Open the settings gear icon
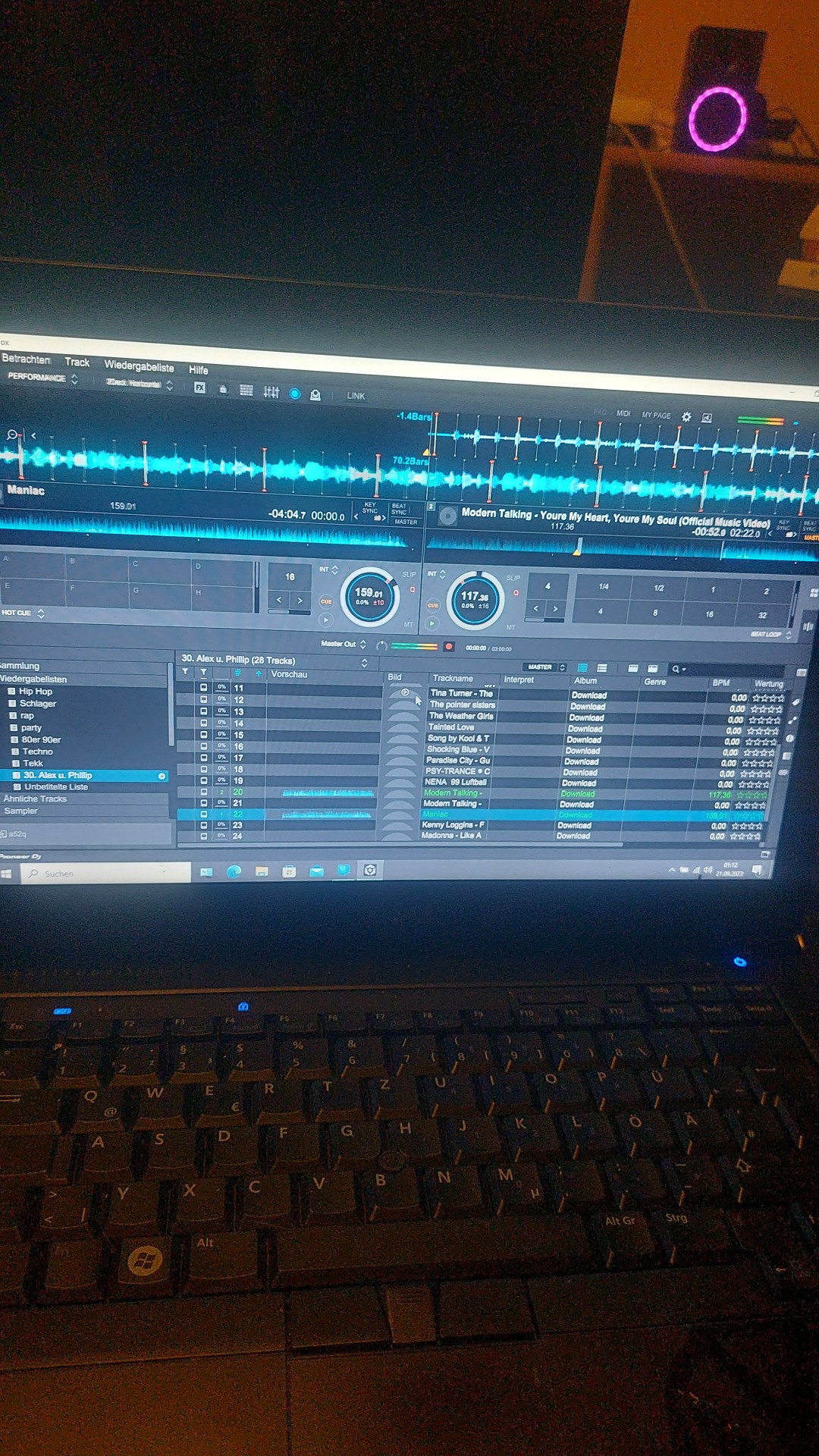Screen dimensions: 819x1456 tap(686, 417)
